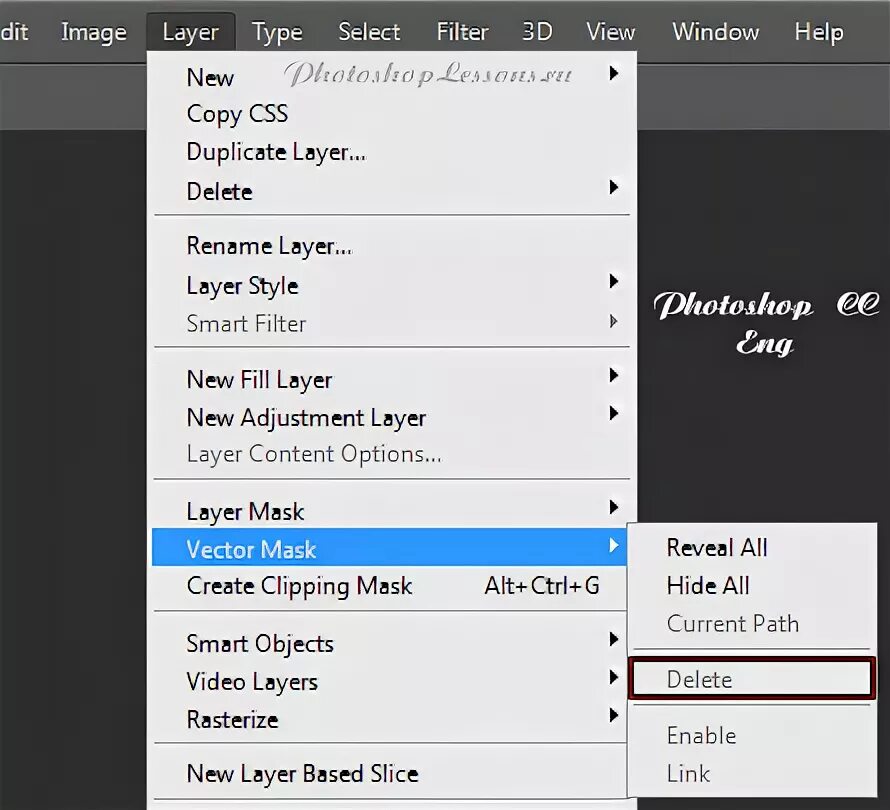Expand New Adjustment Layer submenu

coord(392,417)
